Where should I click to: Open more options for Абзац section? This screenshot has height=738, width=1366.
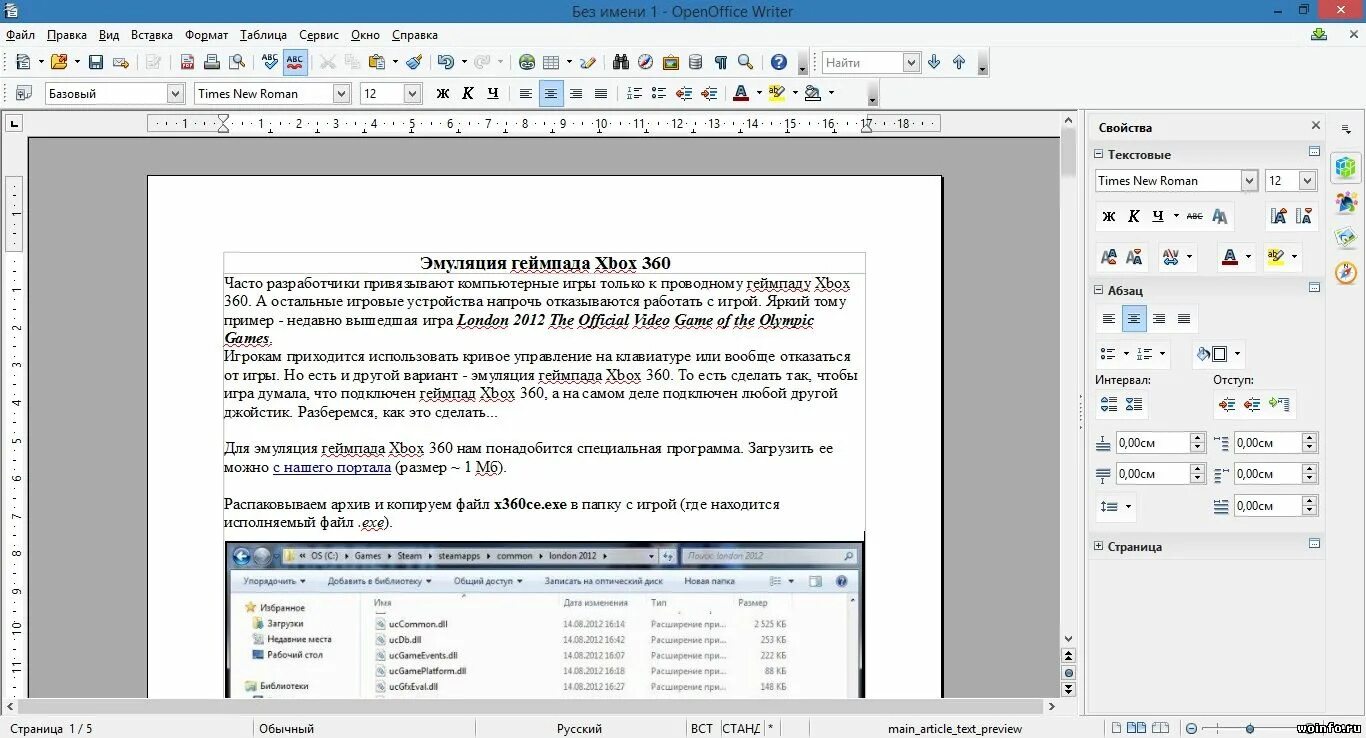coord(1314,288)
